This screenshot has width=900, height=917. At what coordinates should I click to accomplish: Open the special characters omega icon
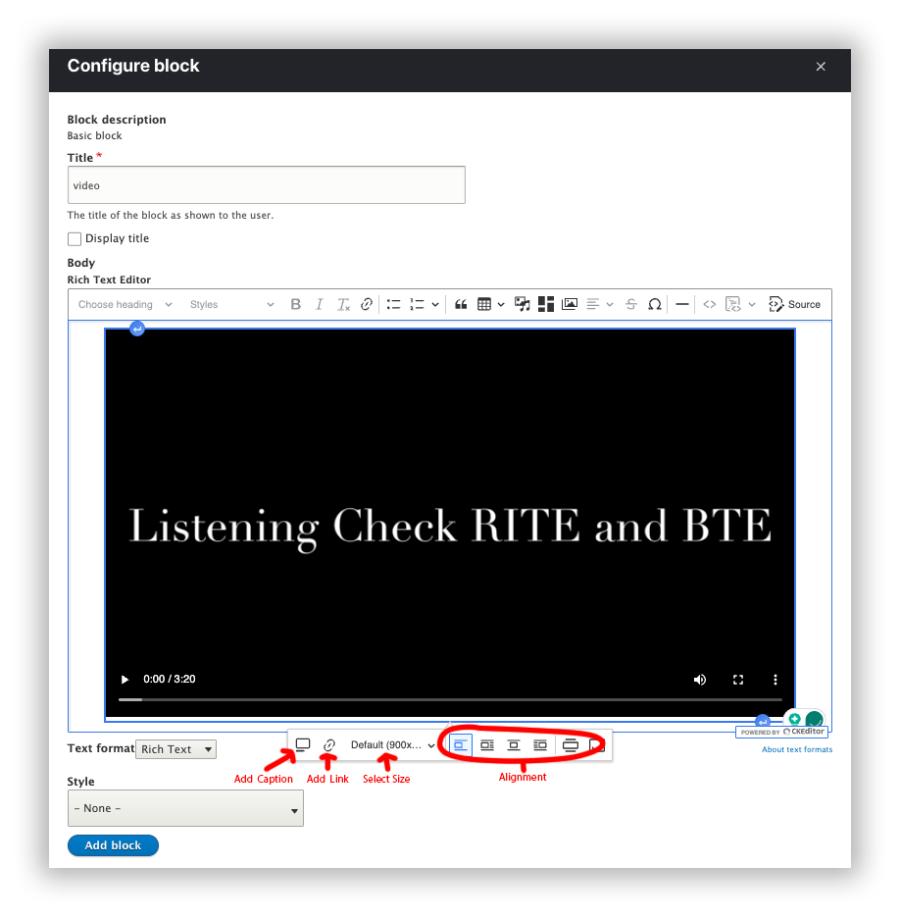(655, 305)
